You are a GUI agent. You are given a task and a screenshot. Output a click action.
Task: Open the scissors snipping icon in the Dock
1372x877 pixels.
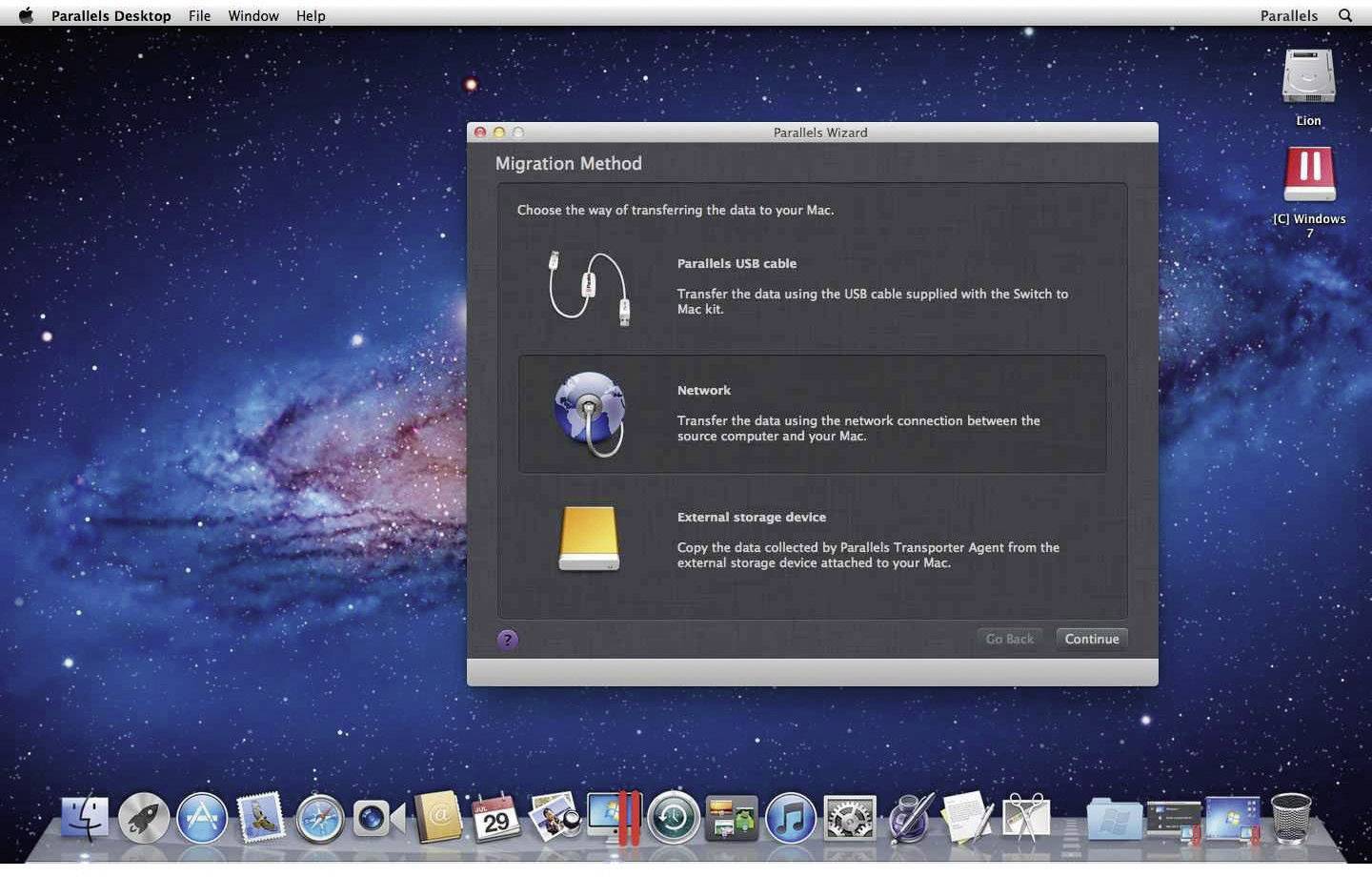(1026, 818)
